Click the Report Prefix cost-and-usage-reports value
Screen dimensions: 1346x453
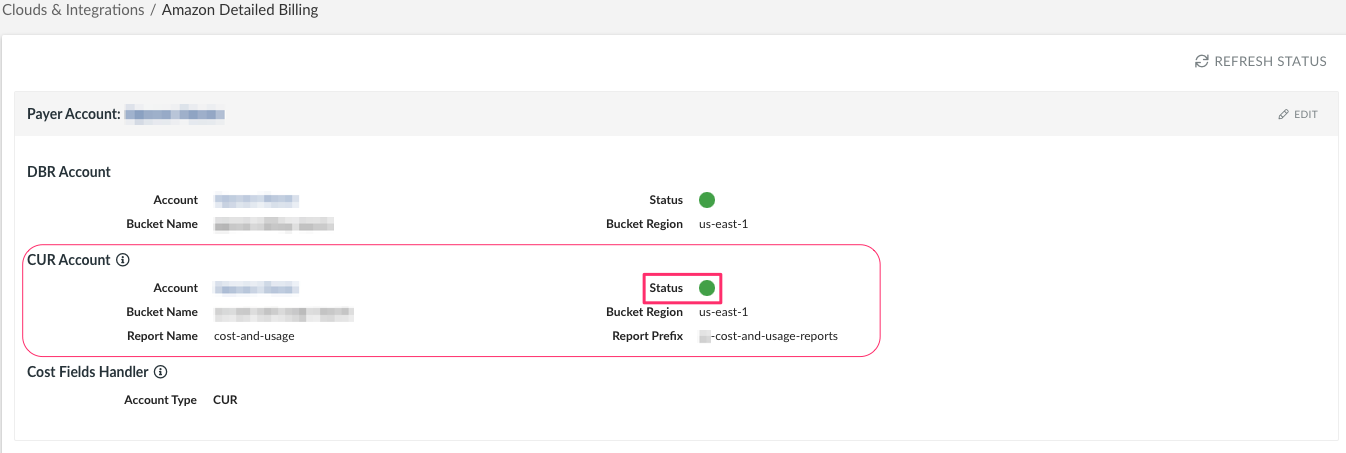tap(768, 336)
